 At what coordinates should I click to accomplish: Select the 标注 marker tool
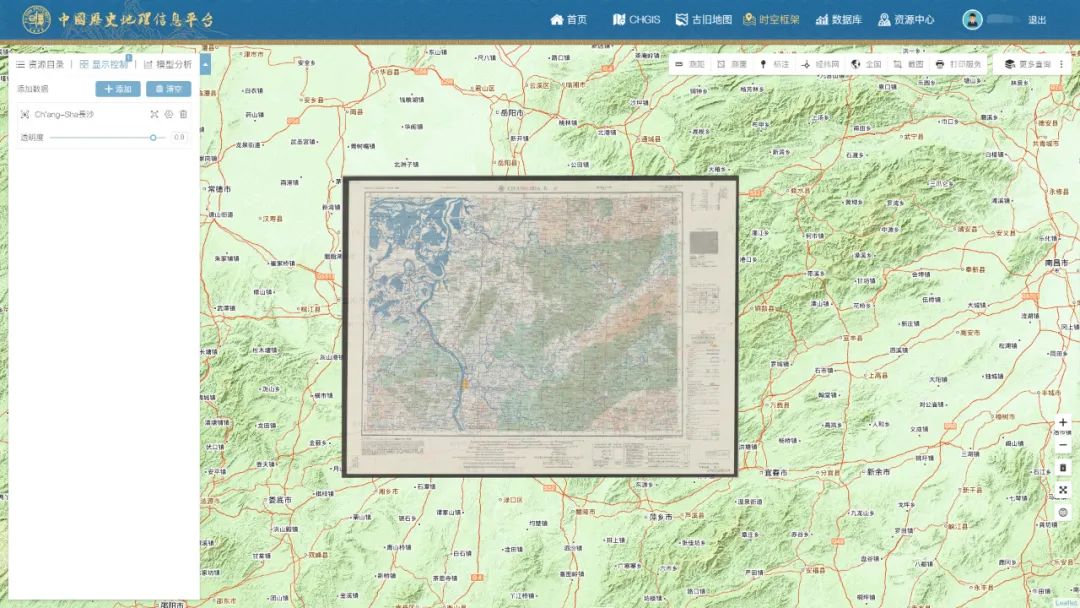(774, 64)
